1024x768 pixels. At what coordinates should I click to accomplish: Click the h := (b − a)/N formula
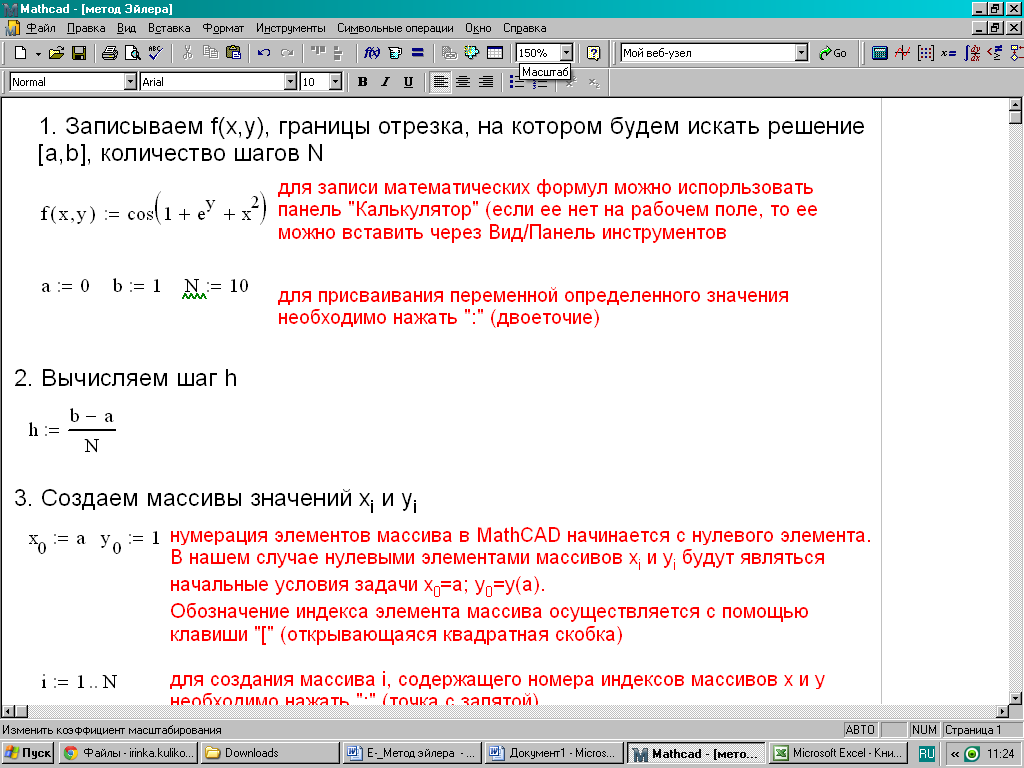click(72, 430)
